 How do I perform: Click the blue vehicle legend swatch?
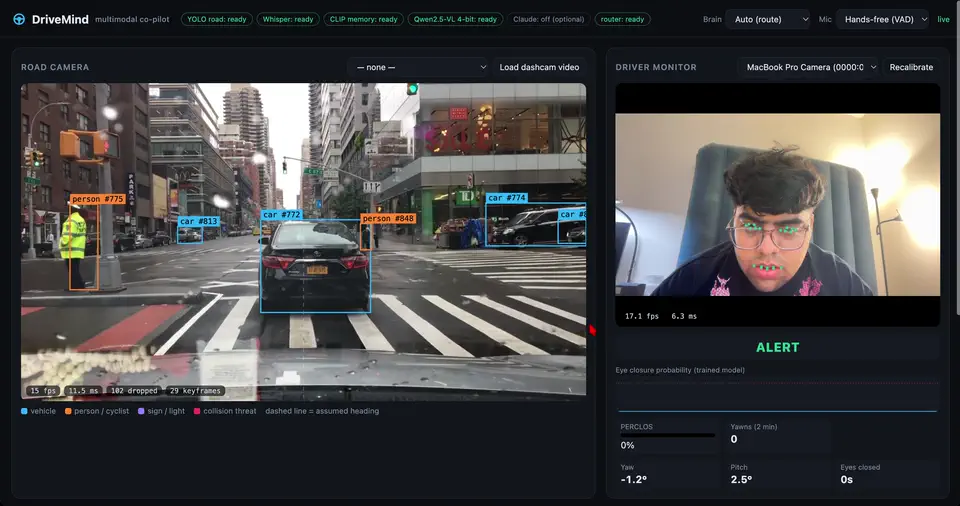[x=24, y=411]
